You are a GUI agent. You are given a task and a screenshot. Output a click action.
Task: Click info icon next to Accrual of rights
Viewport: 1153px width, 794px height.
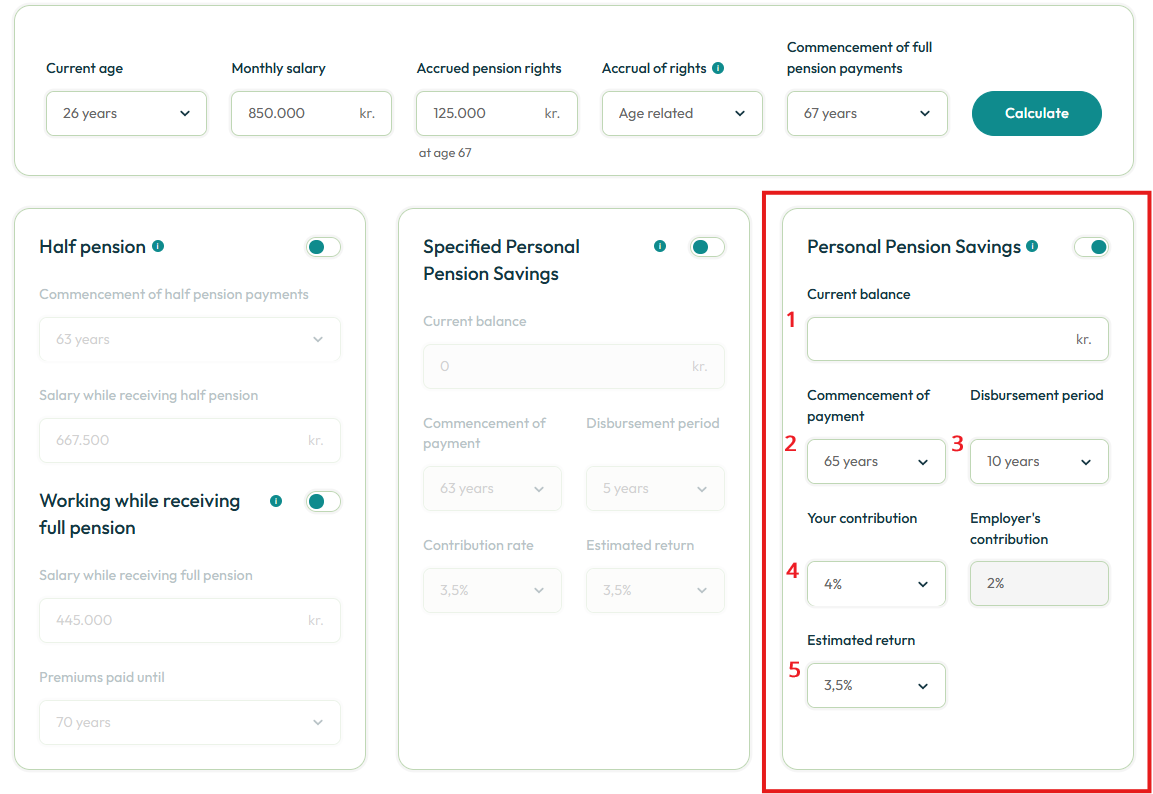[718, 68]
